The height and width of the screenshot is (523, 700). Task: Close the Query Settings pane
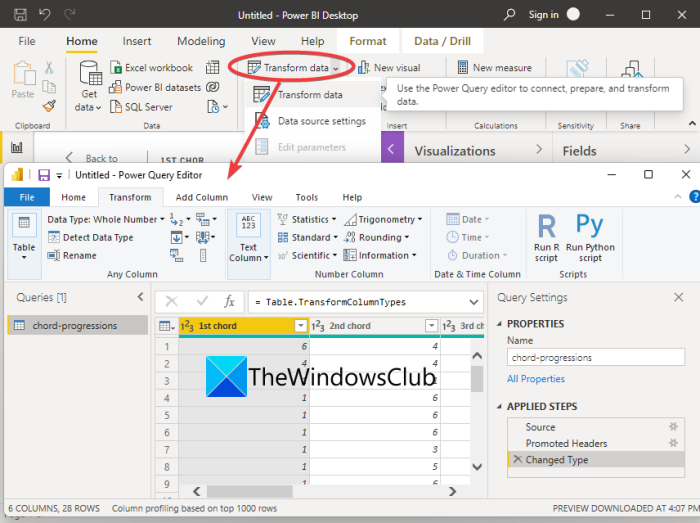coord(679,297)
